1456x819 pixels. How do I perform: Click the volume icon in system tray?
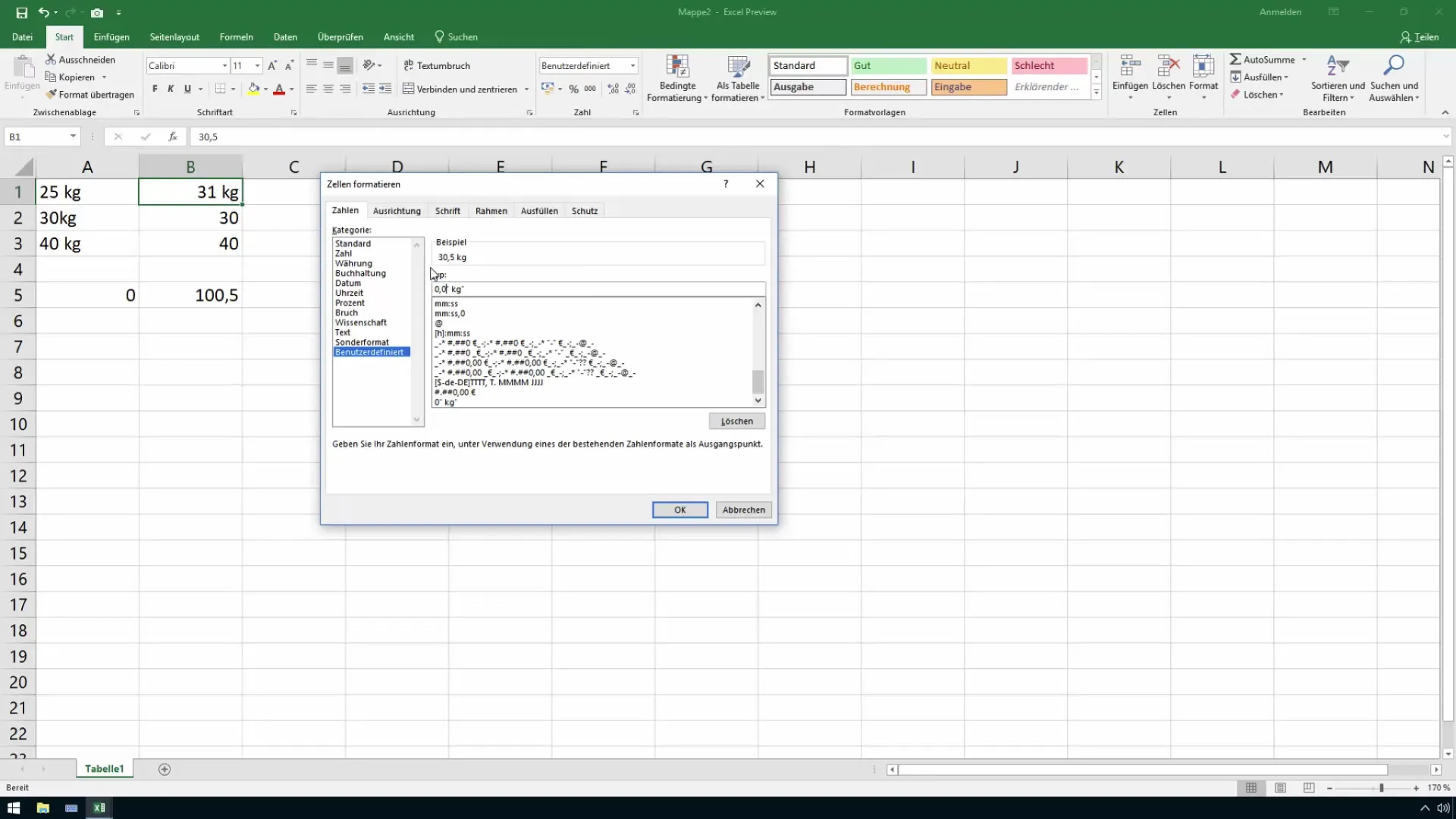click(1442, 808)
